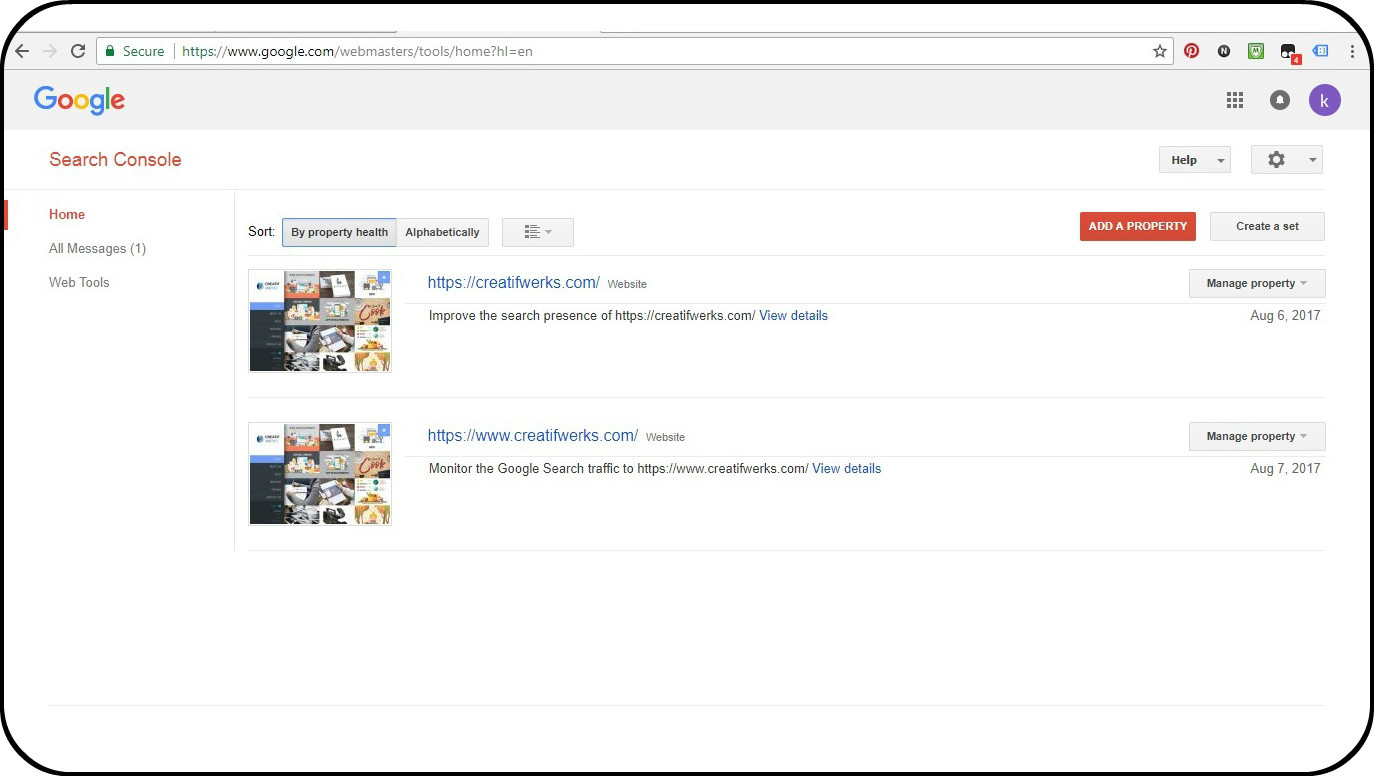The width and height of the screenshot is (1374, 776).
Task: Click View details for www.creatifwerks.com traffic message
Action: coord(846,468)
